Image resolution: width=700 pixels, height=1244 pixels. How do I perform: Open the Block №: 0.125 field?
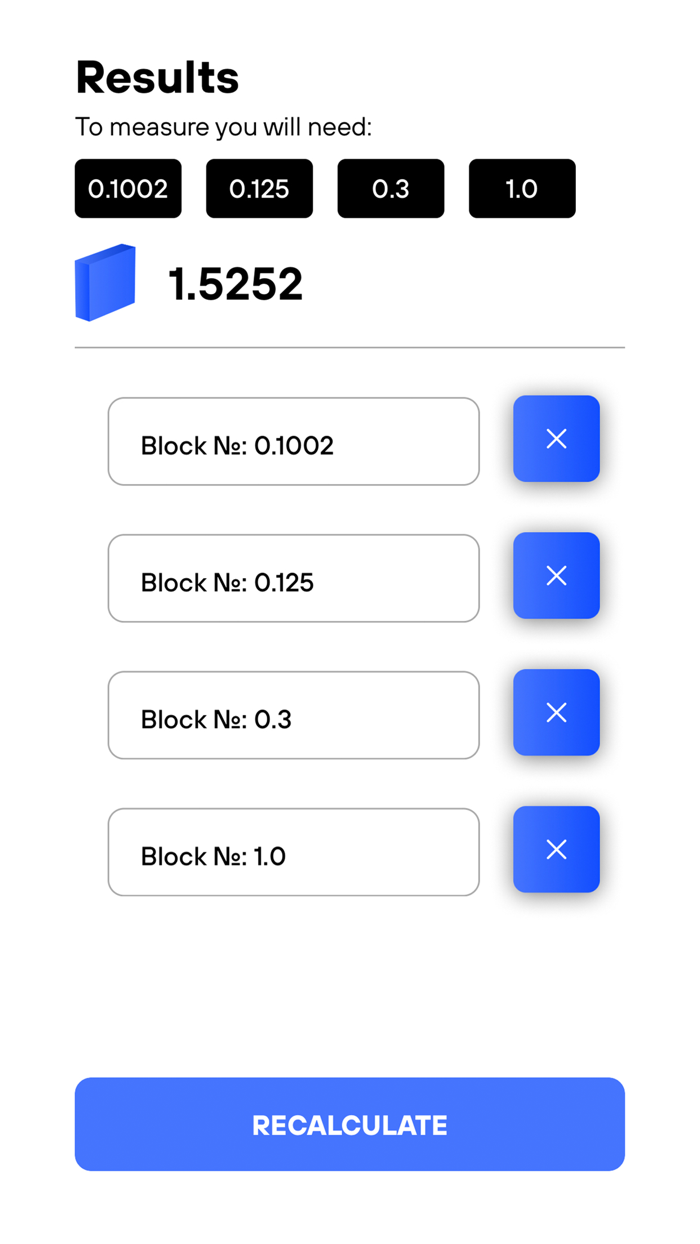coord(293,578)
